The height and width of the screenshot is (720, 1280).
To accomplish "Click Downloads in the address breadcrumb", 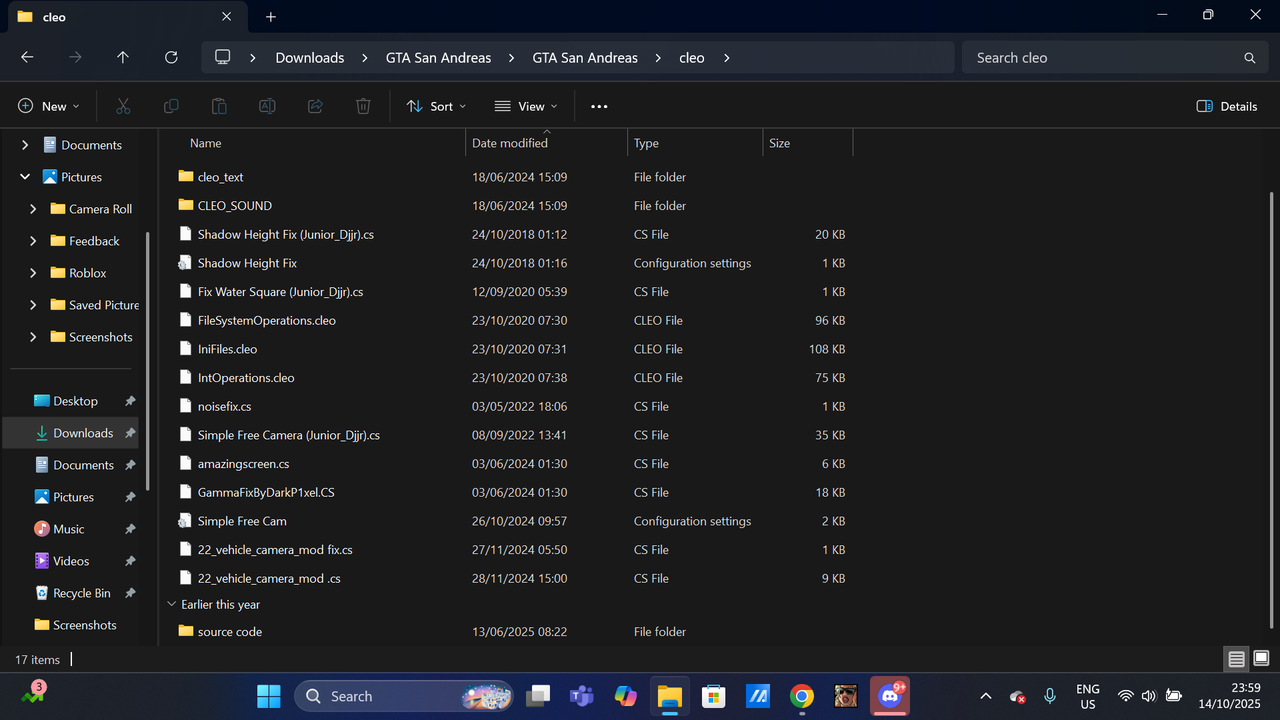I will [310, 58].
